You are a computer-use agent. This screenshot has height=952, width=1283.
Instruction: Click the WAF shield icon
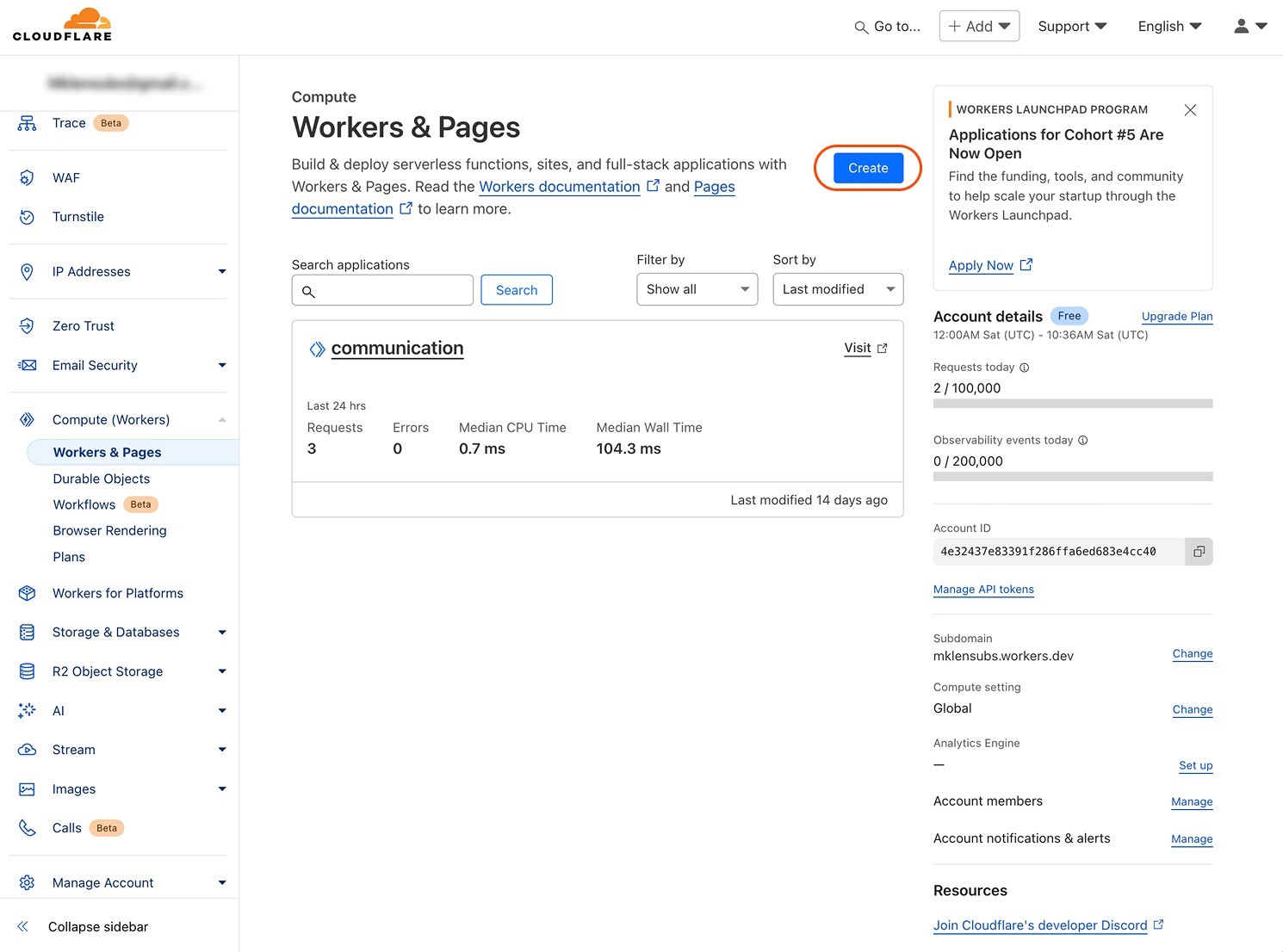click(27, 178)
